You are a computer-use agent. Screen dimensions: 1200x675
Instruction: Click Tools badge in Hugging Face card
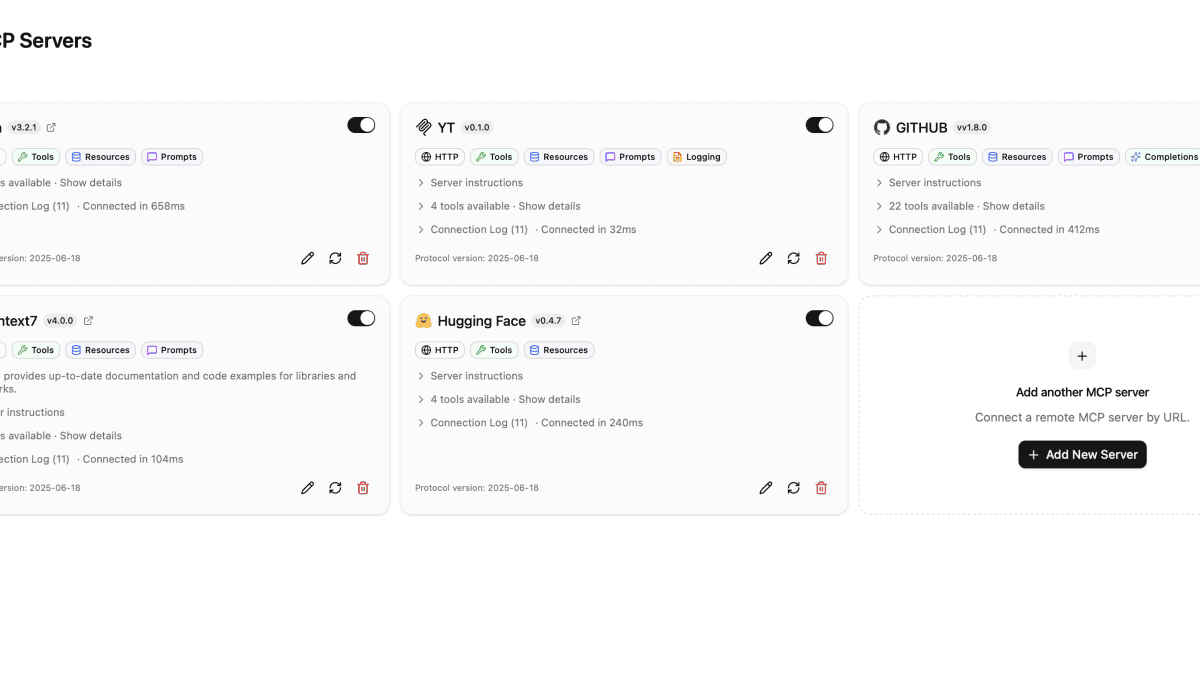click(x=494, y=350)
